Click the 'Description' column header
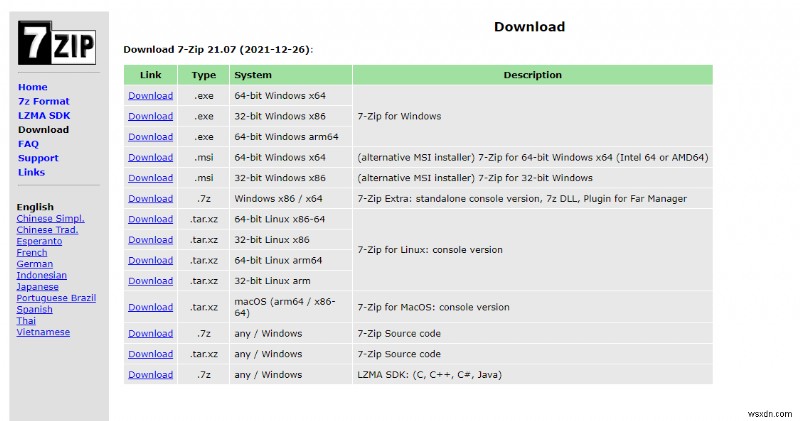Screen dimensions: 800x421 tap(533, 75)
